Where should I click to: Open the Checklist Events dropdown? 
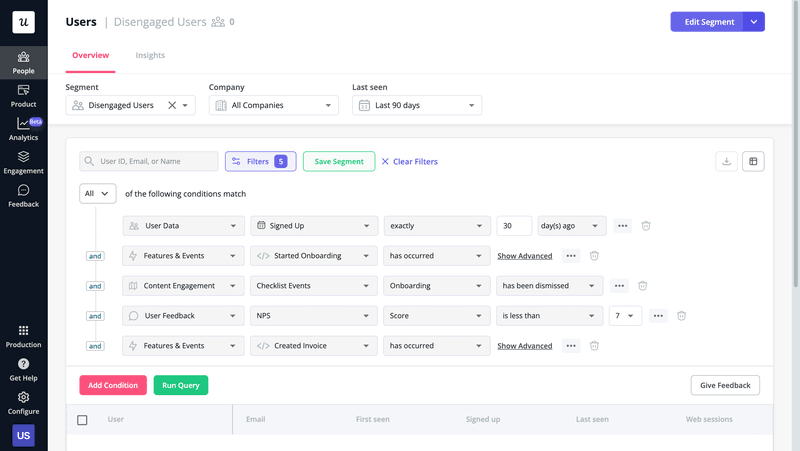point(314,286)
